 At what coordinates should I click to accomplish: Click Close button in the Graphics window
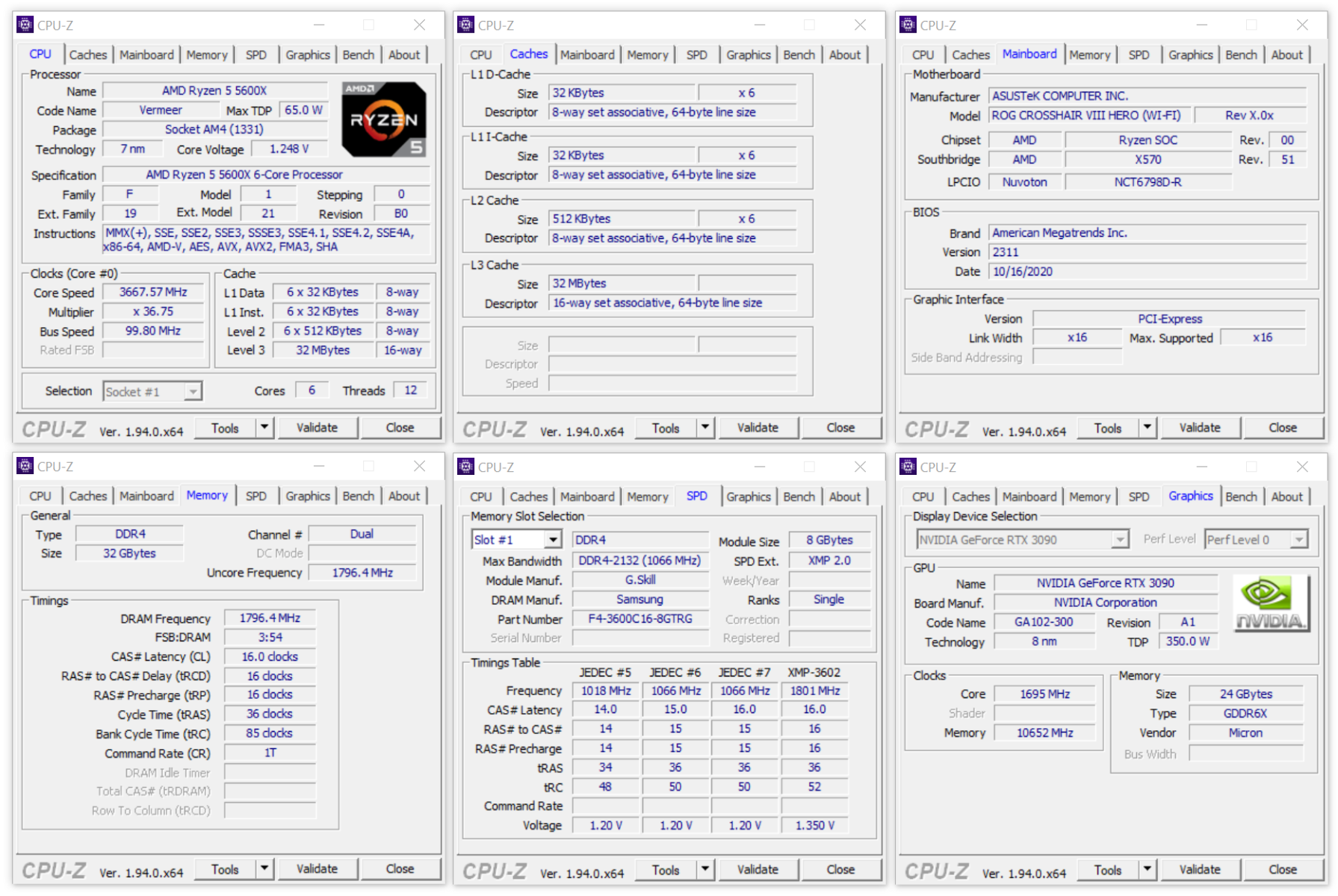1282,869
